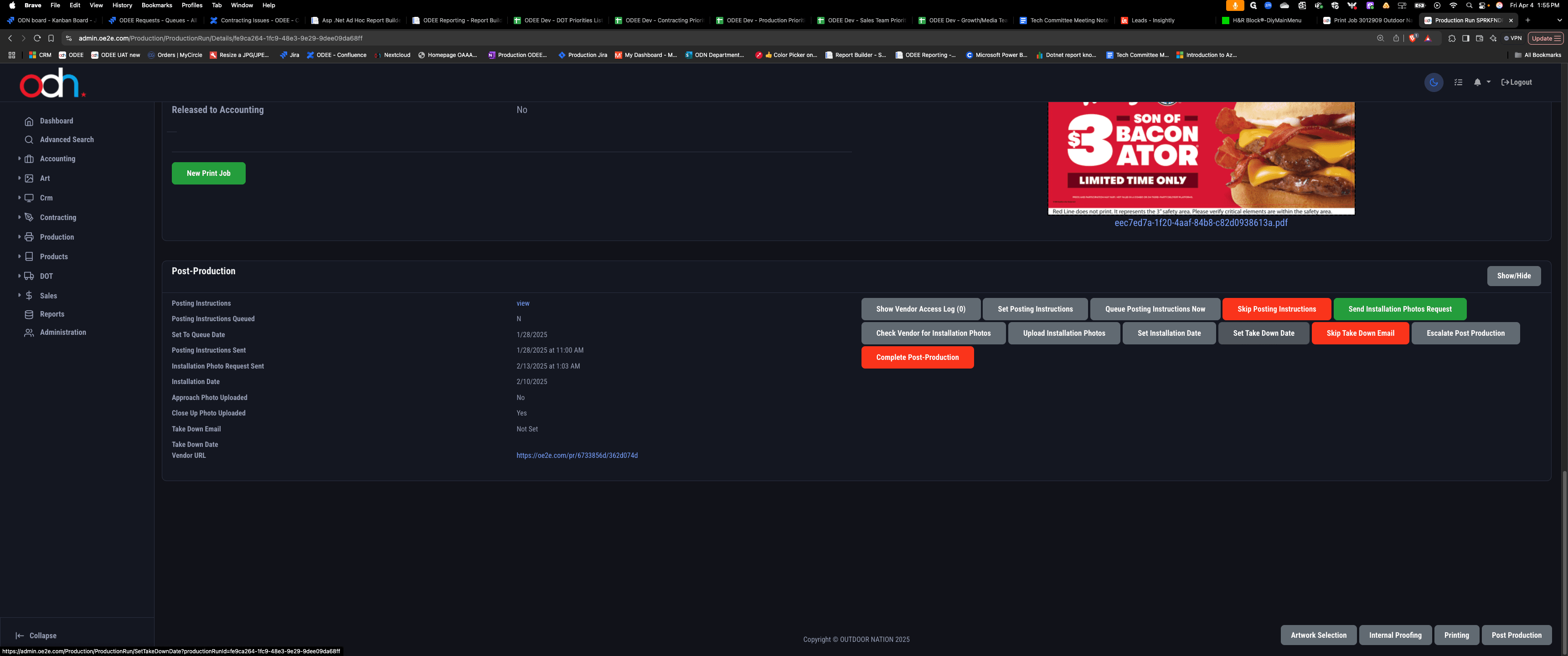Open Brave Shields lion icon
This screenshot has width=1568, height=656.
[1413, 38]
